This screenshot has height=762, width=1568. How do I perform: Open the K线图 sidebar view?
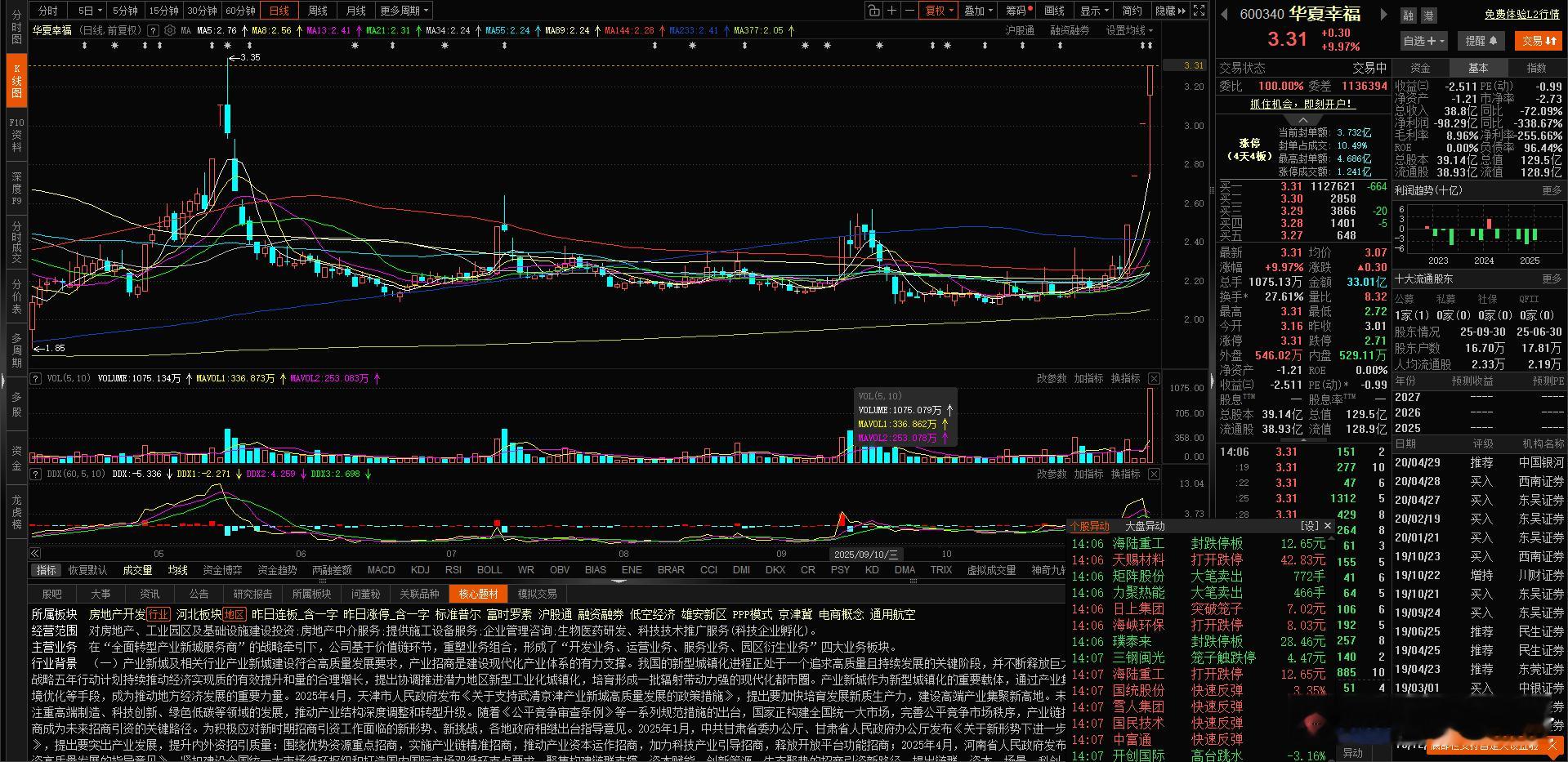pos(16,80)
